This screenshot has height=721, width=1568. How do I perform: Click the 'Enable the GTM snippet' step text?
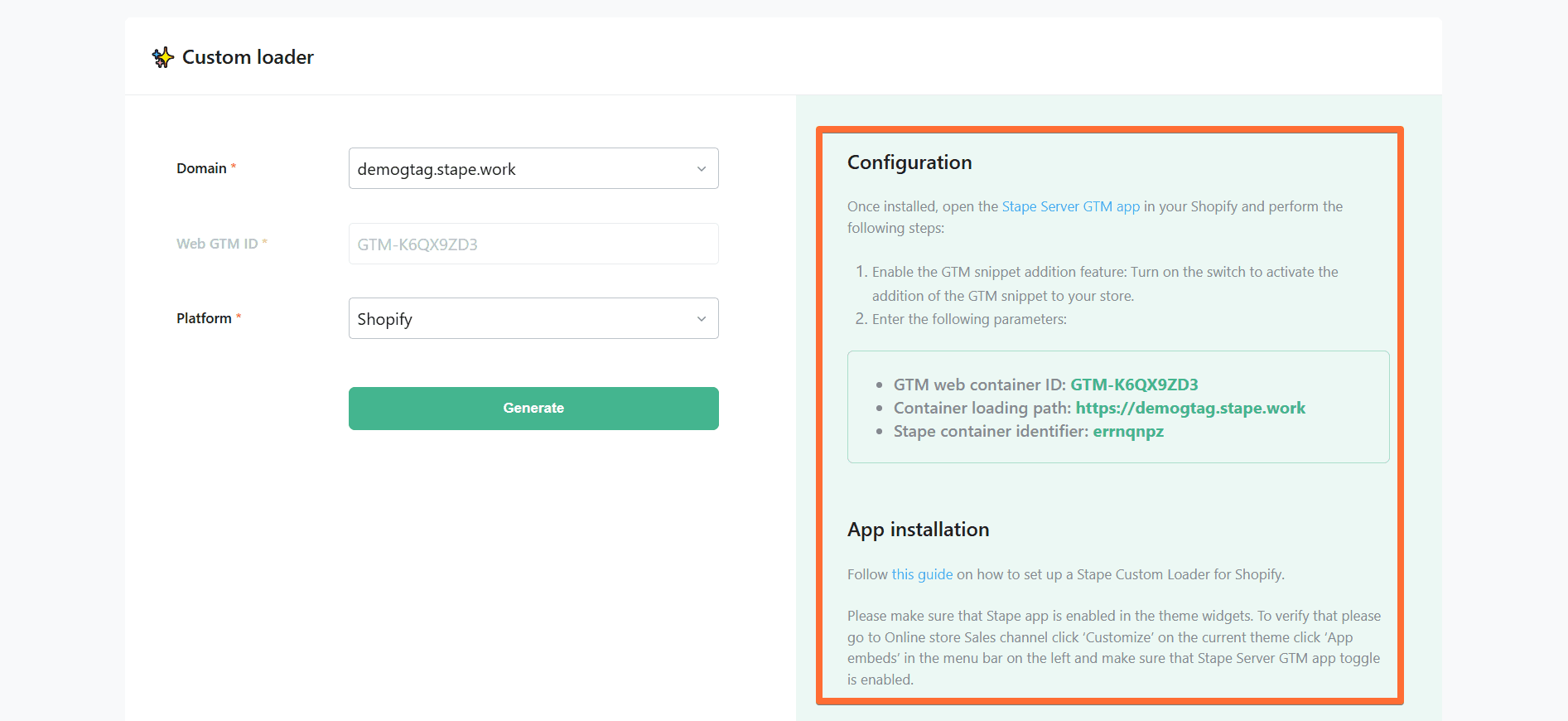tap(1105, 283)
